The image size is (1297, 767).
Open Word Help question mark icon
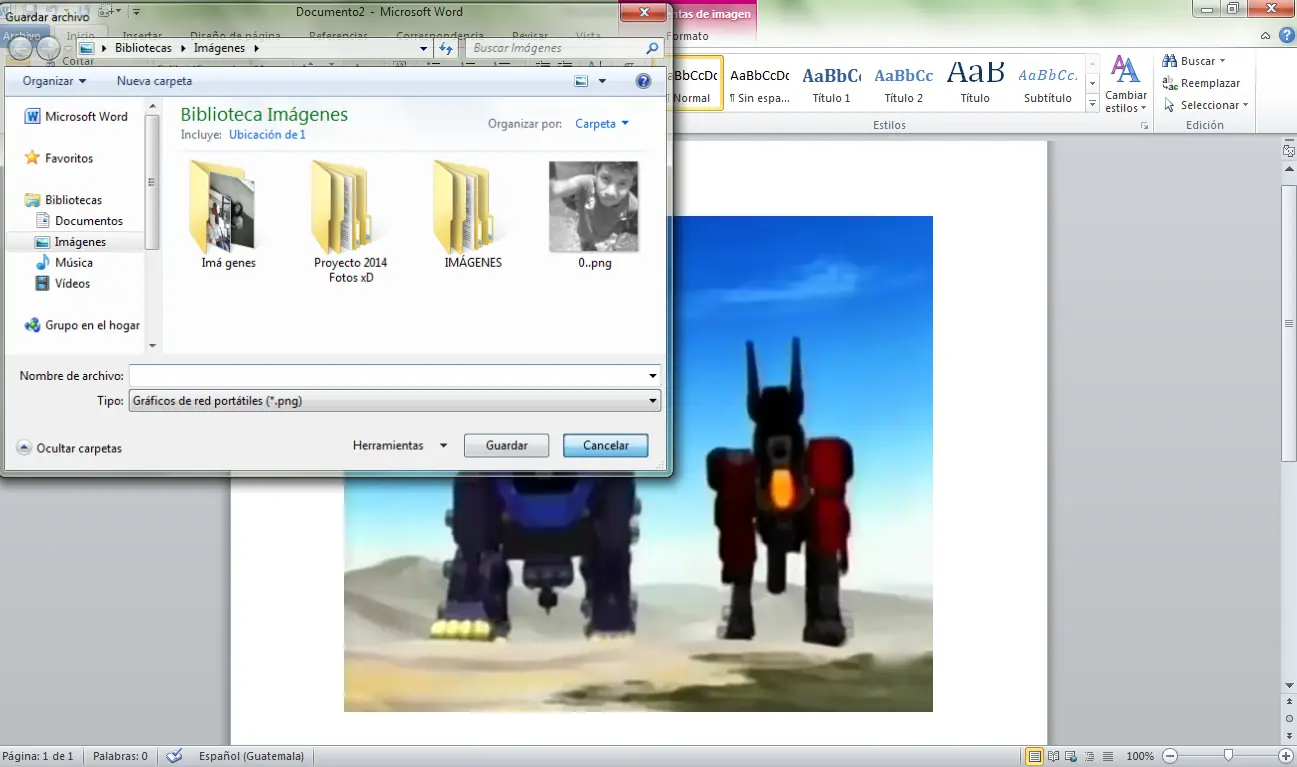[x=1286, y=35]
